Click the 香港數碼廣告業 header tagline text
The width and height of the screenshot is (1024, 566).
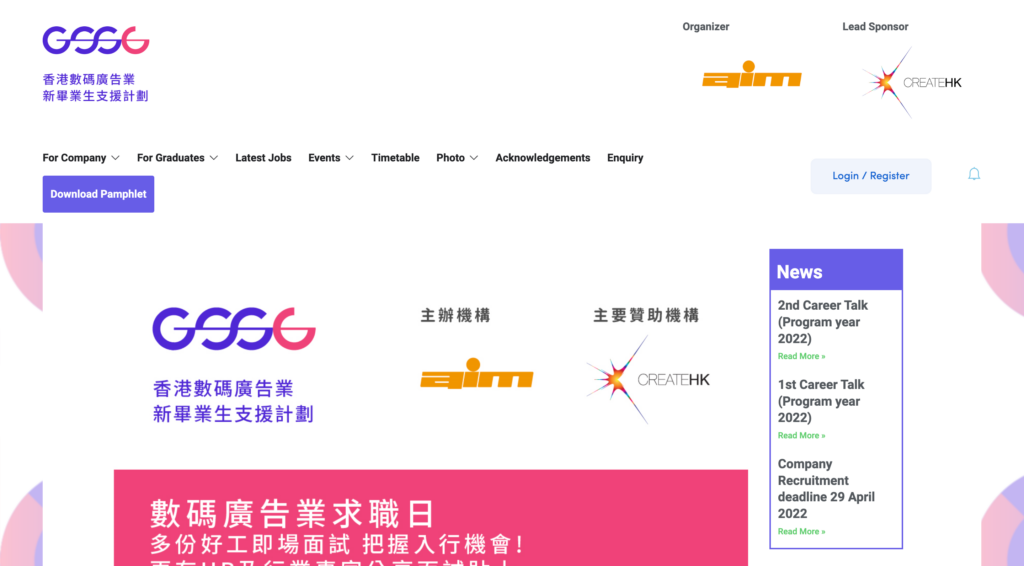[x=89, y=80]
